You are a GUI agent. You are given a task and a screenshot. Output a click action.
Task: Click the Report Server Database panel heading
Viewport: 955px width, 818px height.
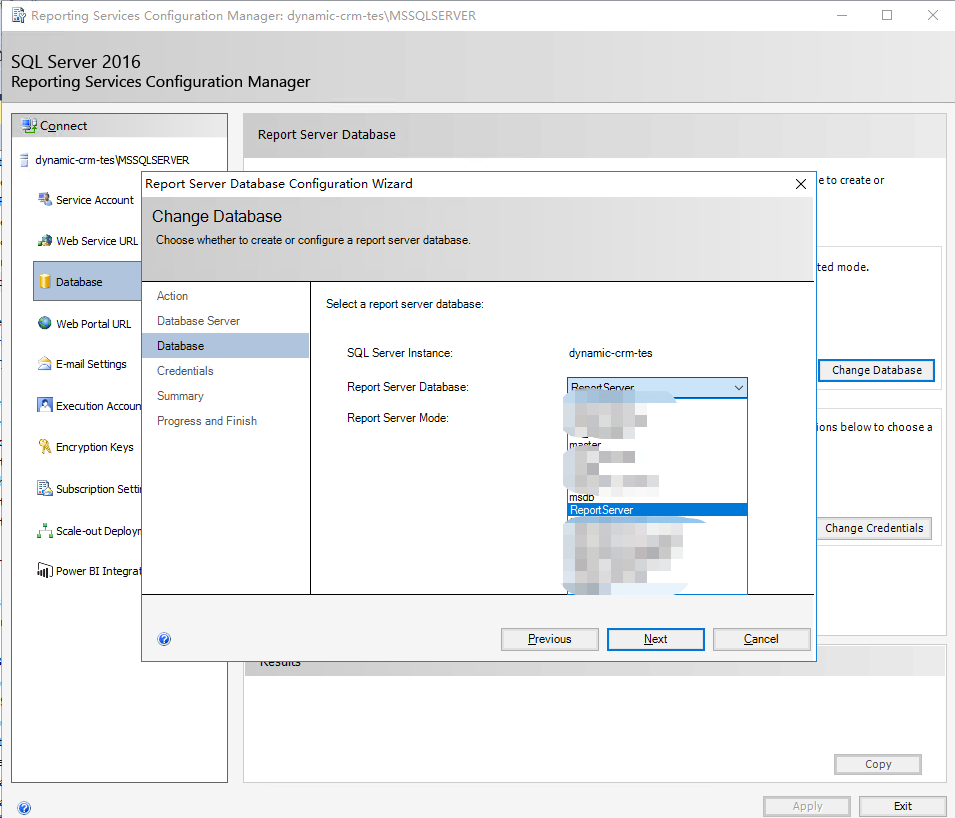click(x=326, y=135)
